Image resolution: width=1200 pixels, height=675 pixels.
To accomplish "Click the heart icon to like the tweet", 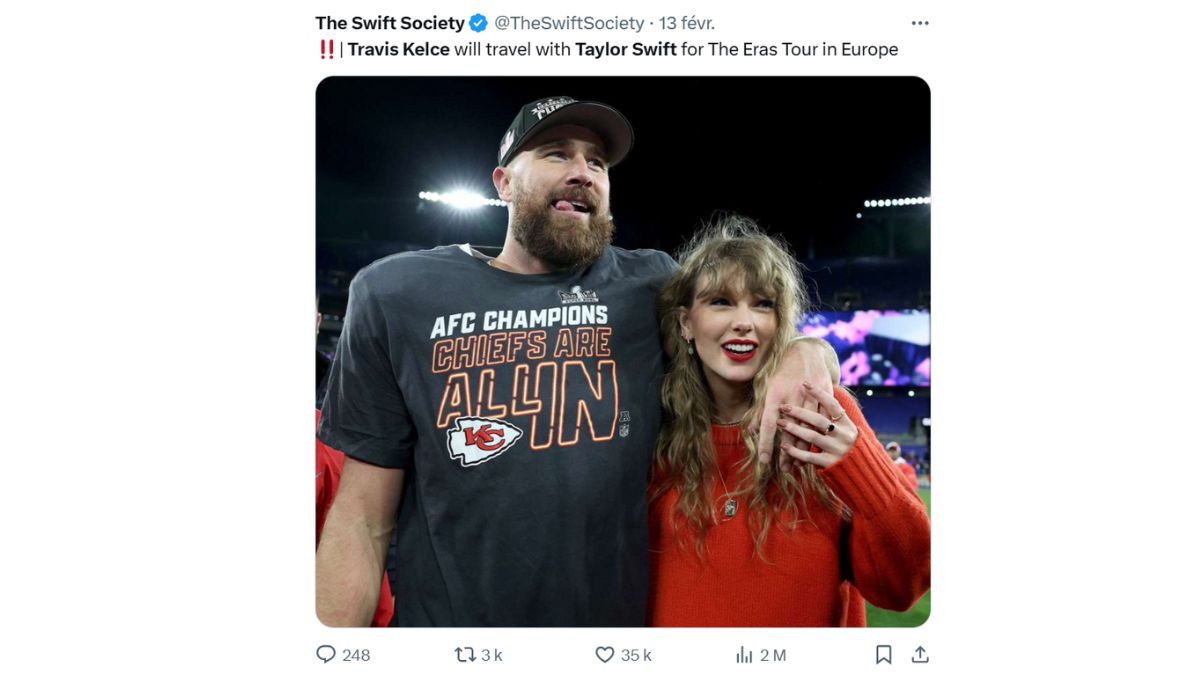I will [604, 654].
